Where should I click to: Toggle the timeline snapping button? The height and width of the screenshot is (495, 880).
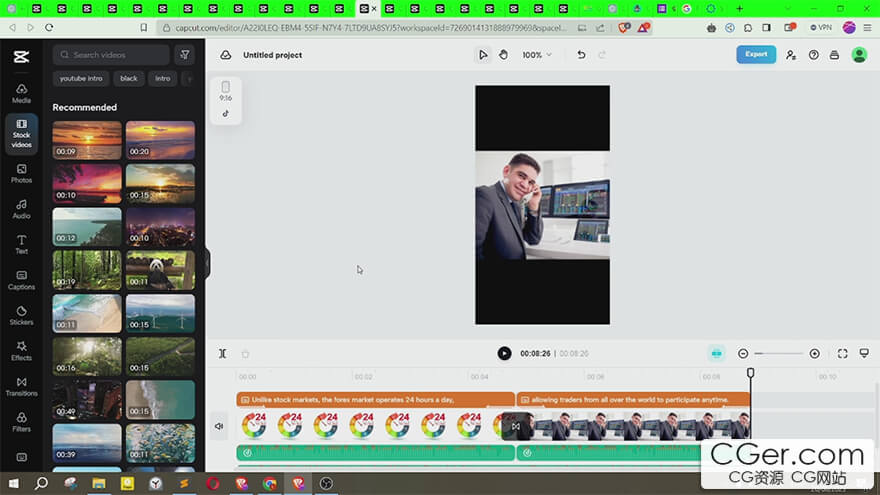pyautogui.click(x=717, y=353)
